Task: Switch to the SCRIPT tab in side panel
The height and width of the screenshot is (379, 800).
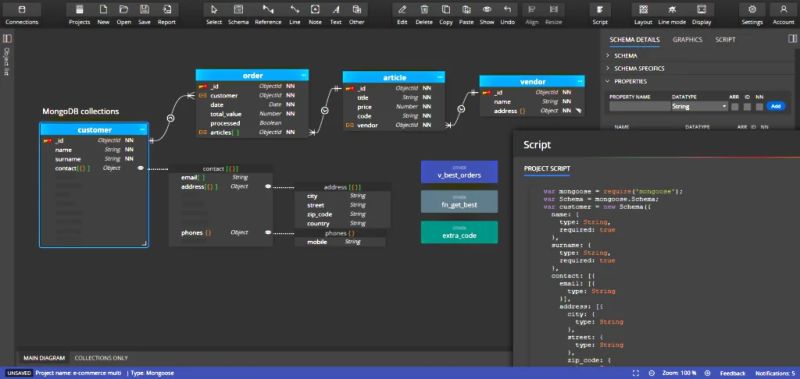Action: pyautogui.click(x=725, y=40)
